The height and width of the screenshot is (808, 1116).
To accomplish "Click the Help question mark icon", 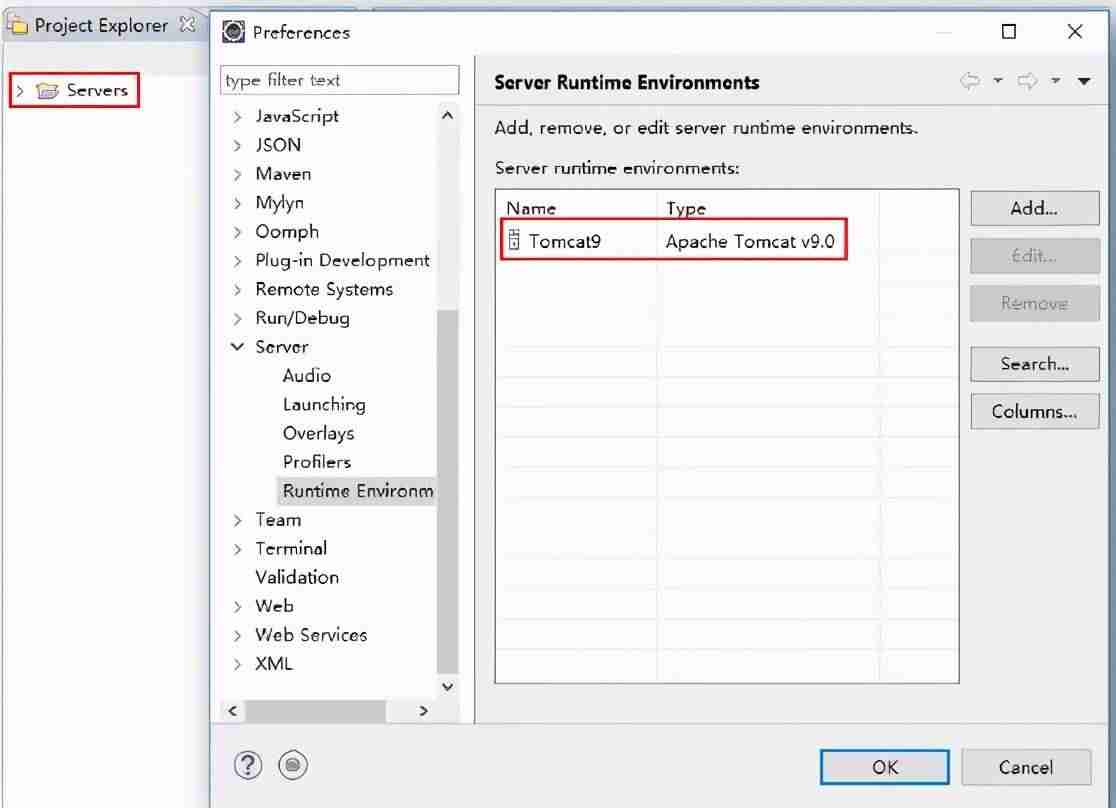I will (x=248, y=765).
